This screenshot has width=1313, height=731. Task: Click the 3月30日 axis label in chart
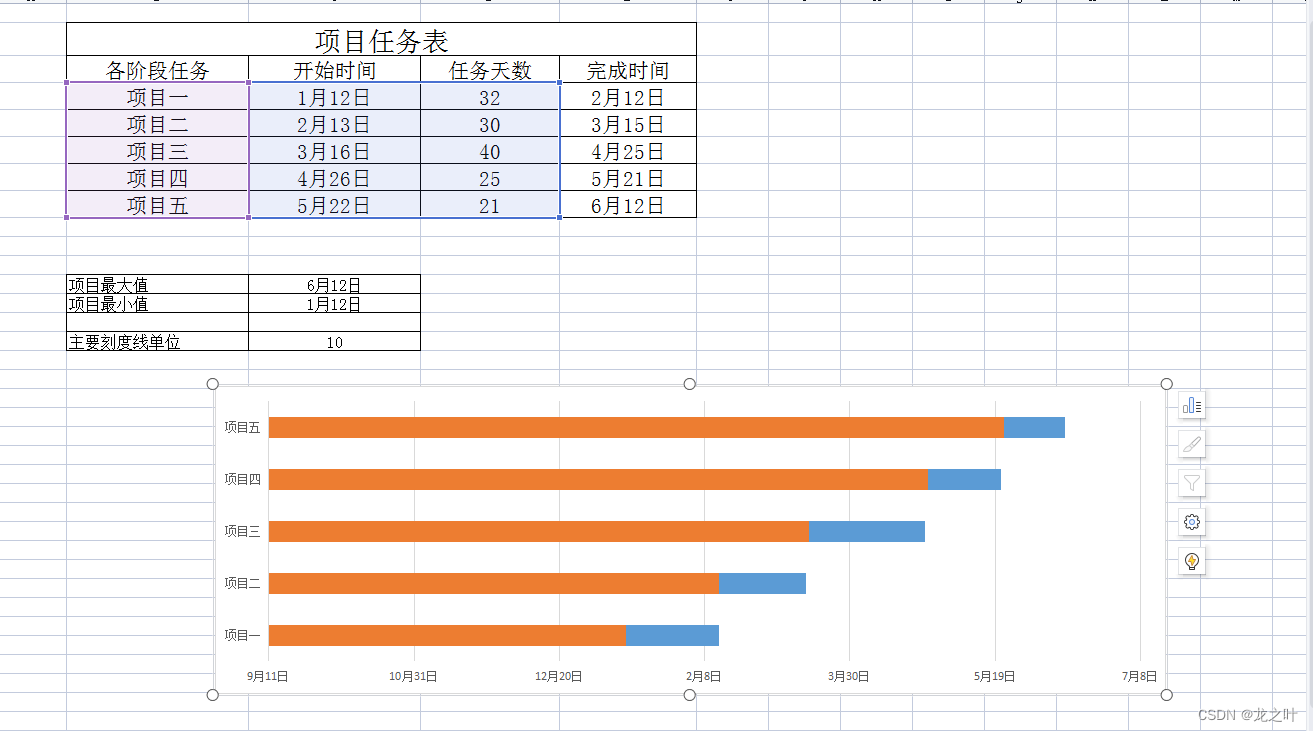(848, 676)
